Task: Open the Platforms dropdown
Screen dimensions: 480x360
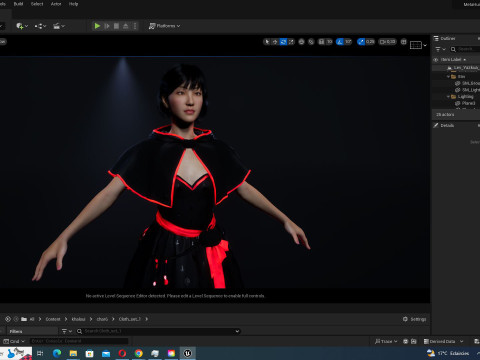Action: (165, 26)
